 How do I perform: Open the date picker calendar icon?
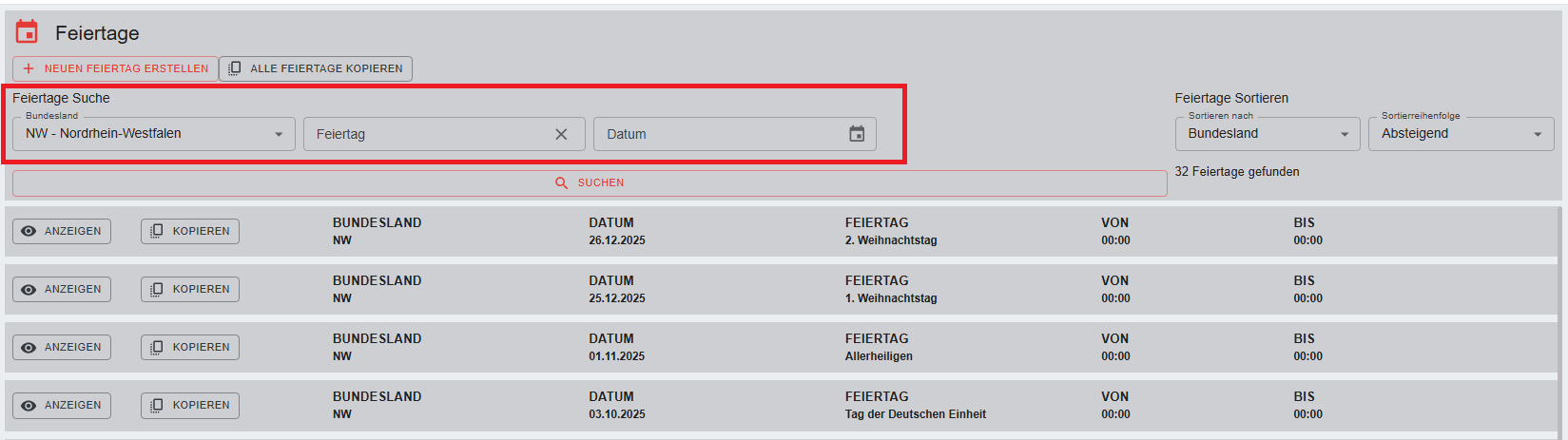857,134
